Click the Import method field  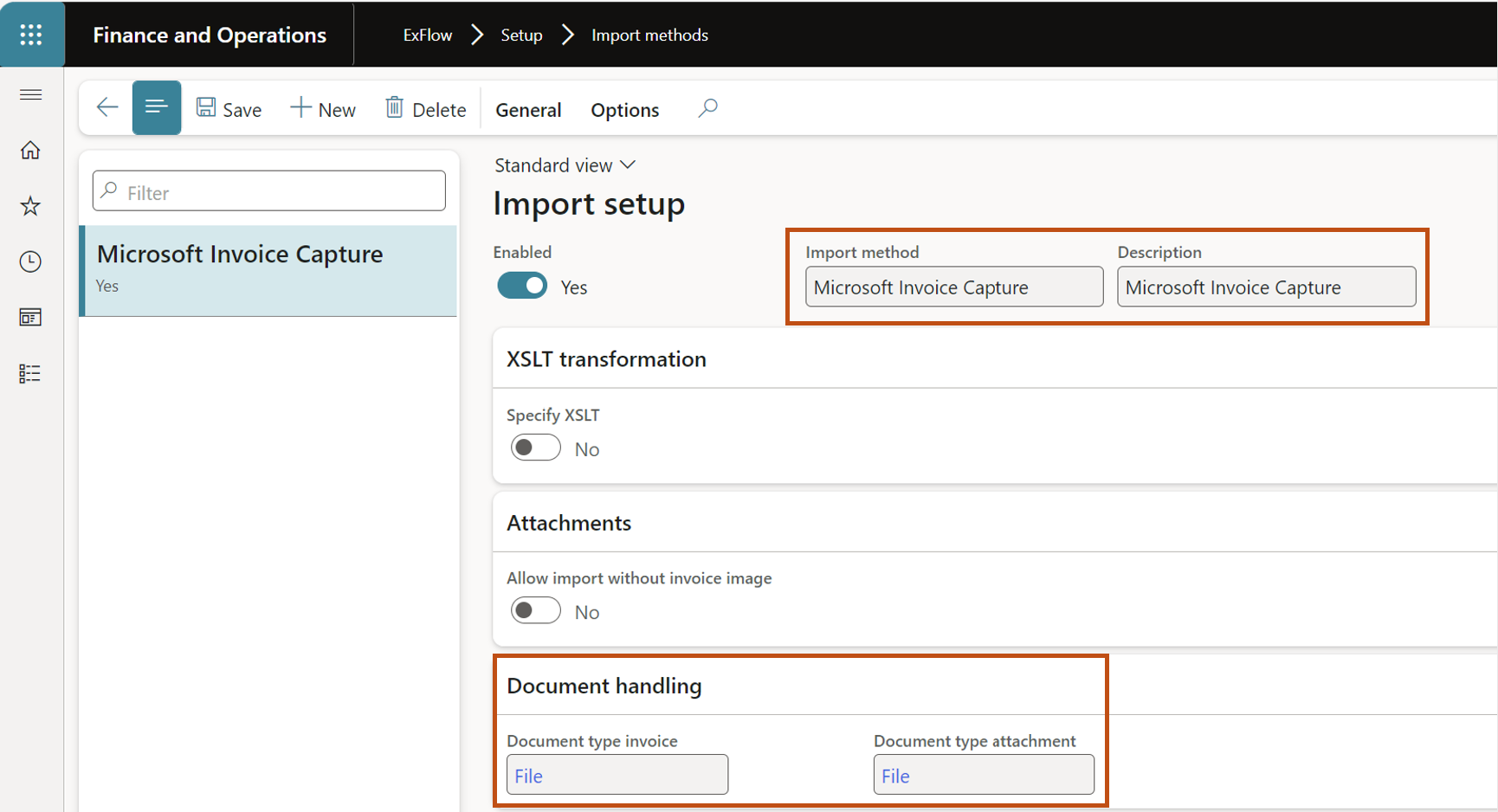point(954,287)
